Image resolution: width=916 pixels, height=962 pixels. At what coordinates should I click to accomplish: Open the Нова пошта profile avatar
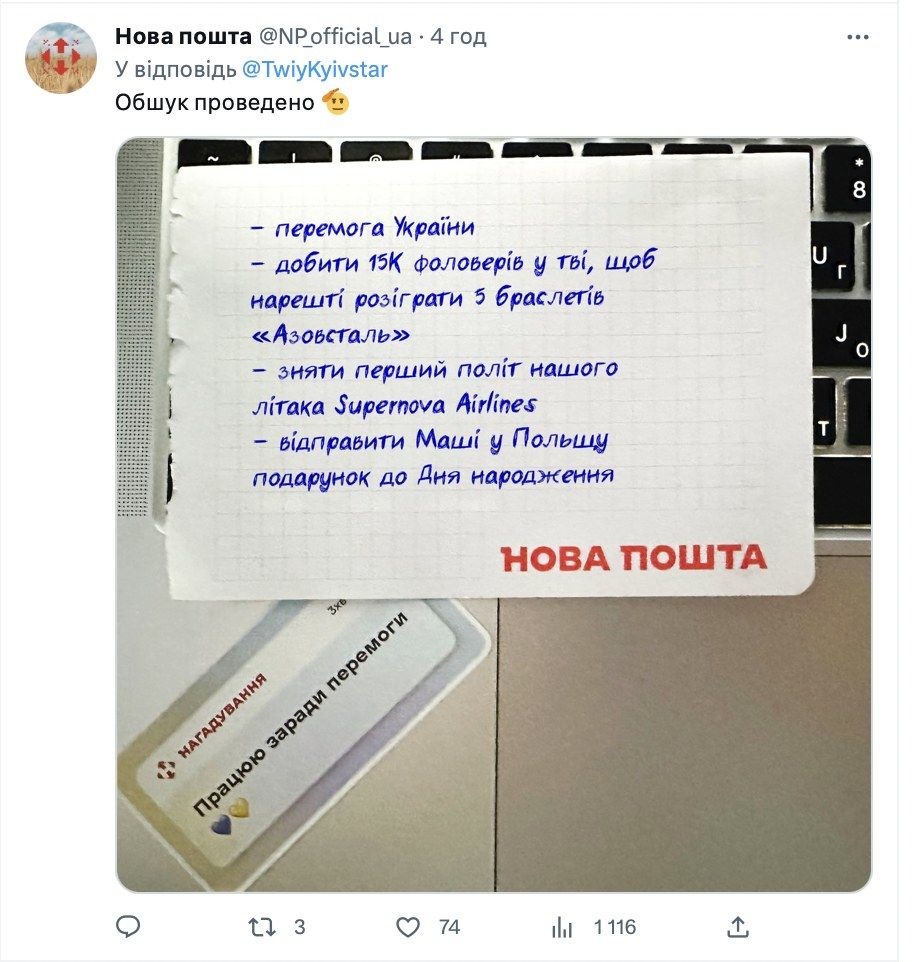tap(61, 58)
